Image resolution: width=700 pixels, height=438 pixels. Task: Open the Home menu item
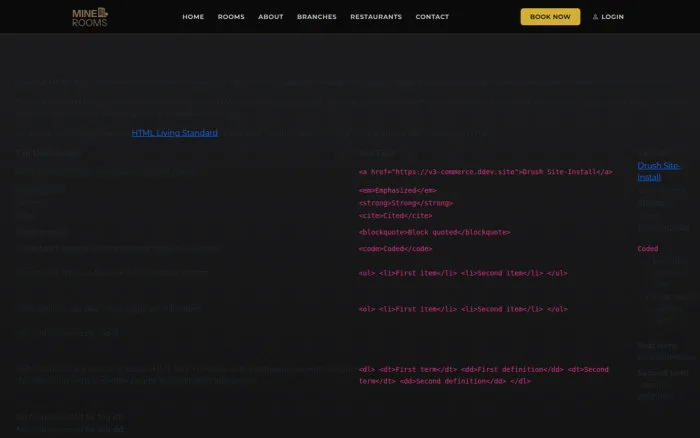[x=193, y=17]
